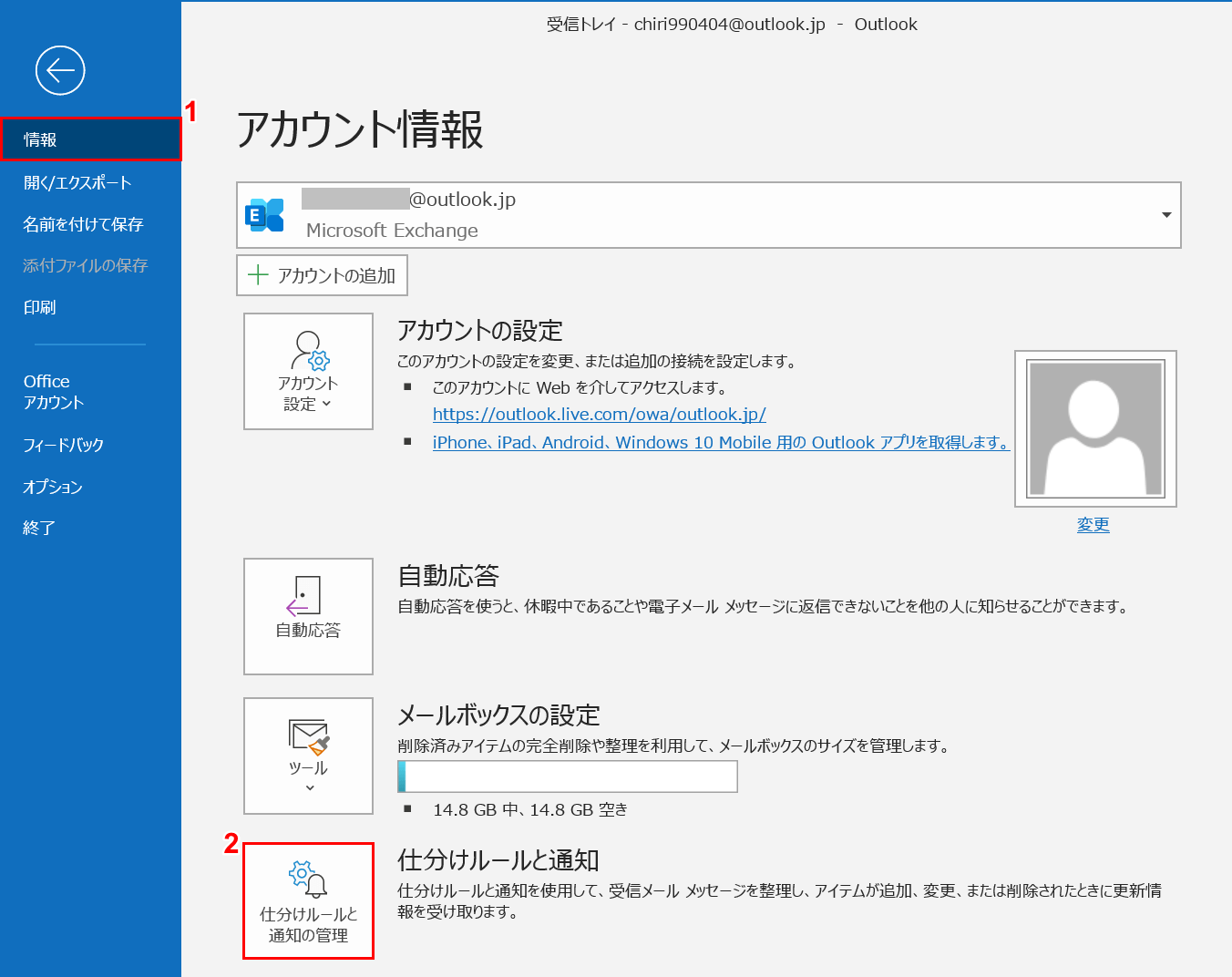Viewport: 1232px width, 977px height.
Task: Select the 情報 menu item
Action: (90, 139)
